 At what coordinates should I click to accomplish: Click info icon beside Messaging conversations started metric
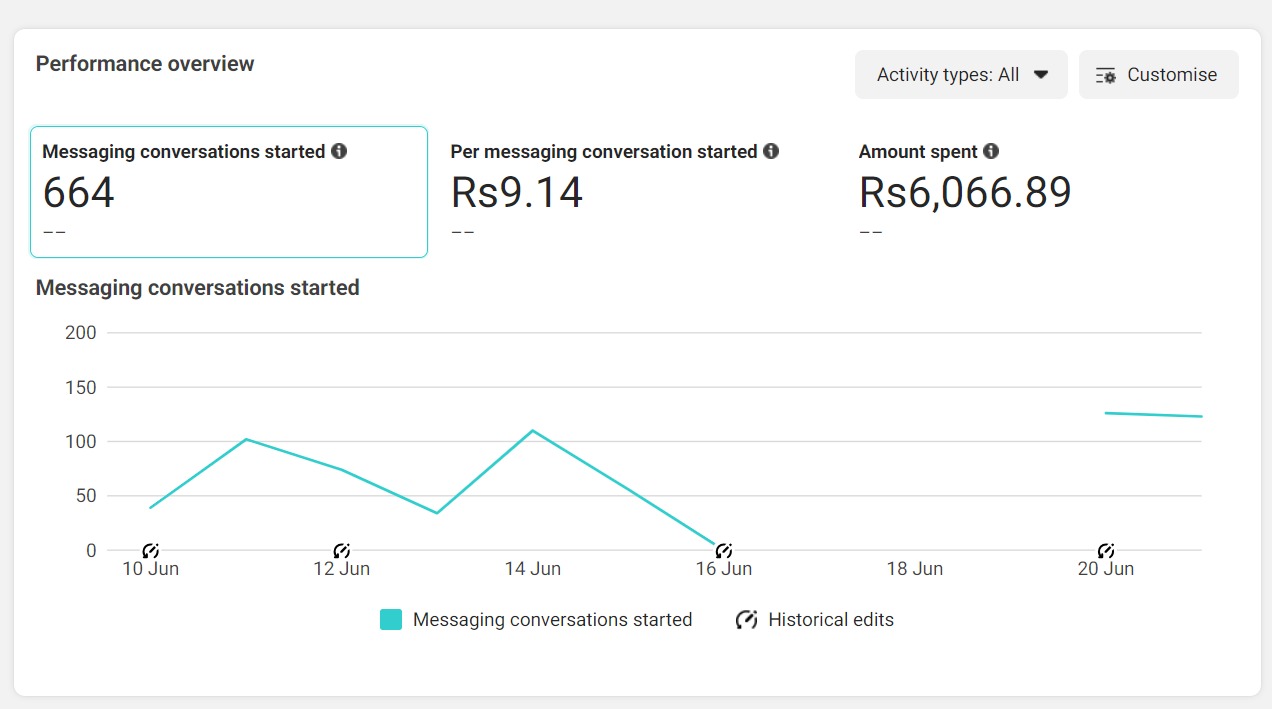339,152
